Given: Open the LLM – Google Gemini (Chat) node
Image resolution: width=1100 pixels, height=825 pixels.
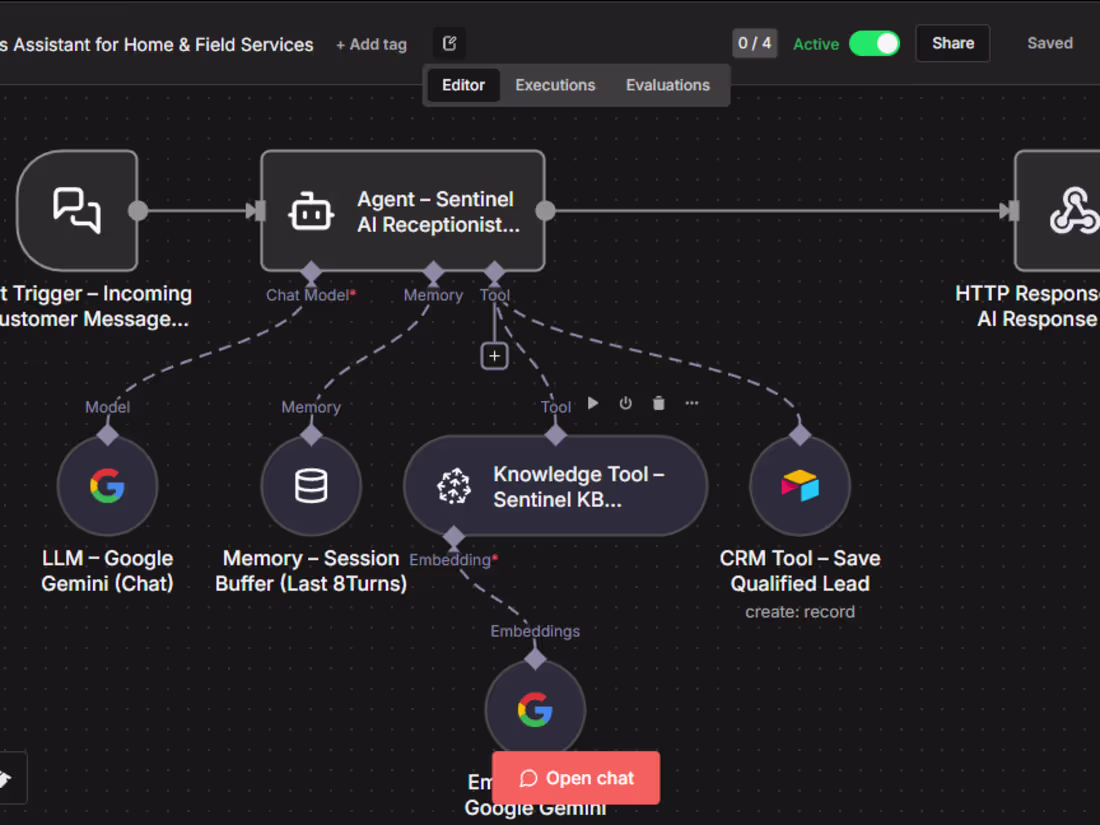Looking at the screenshot, I should [x=107, y=486].
